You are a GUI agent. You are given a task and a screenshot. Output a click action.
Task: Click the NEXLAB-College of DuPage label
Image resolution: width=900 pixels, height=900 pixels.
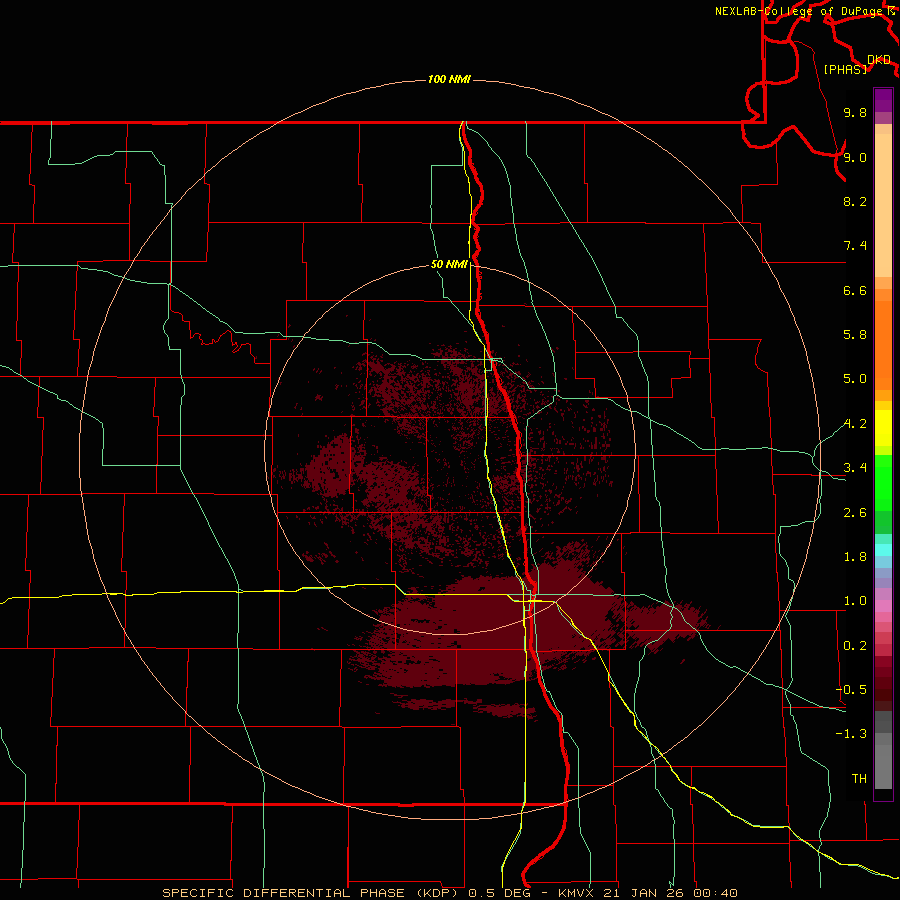[x=798, y=11]
